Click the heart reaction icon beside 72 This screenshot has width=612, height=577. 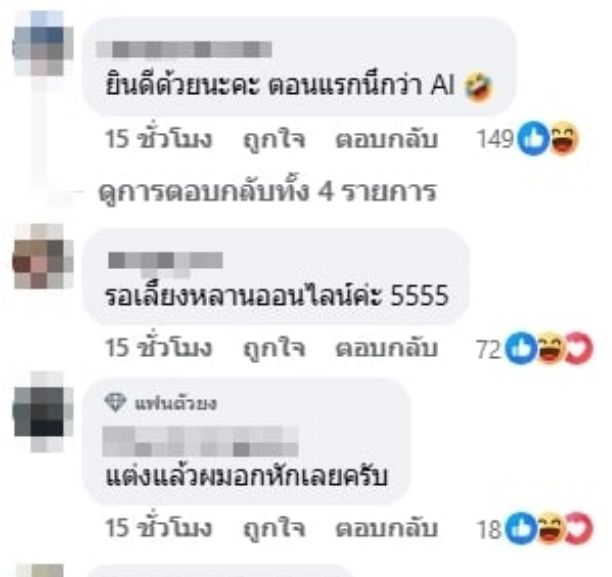click(579, 348)
